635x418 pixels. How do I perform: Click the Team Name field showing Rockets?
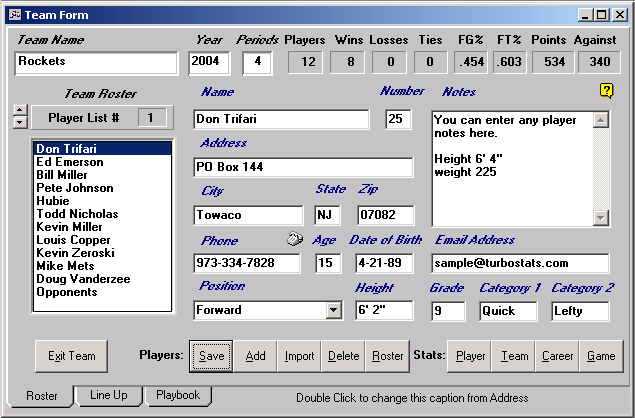click(x=96, y=63)
